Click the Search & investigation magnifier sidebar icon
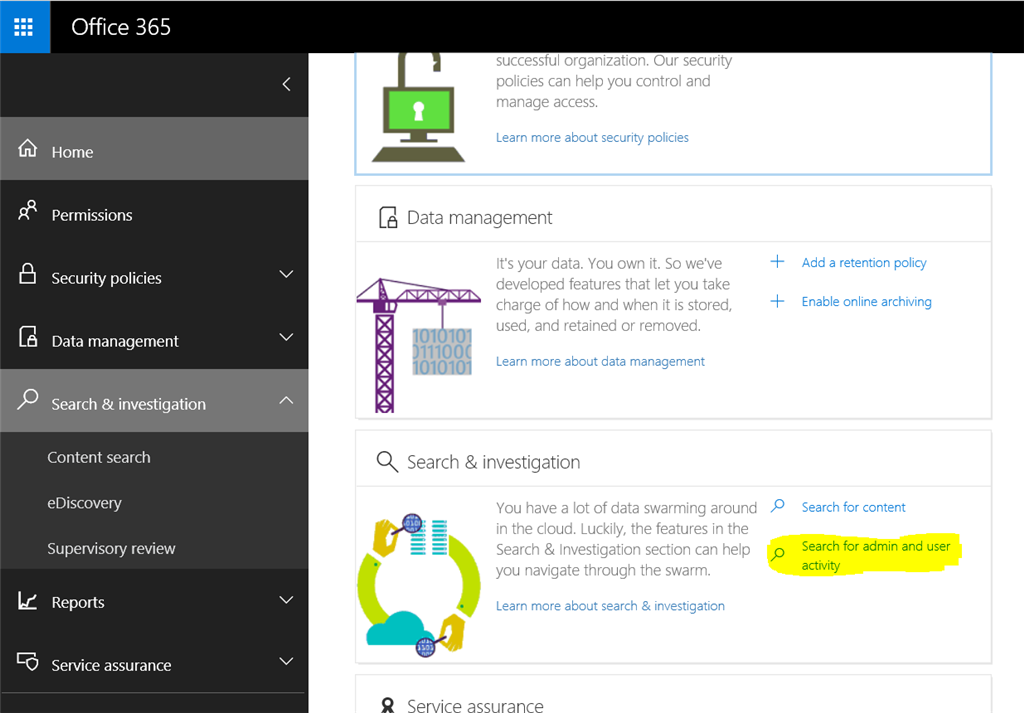 coord(27,399)
